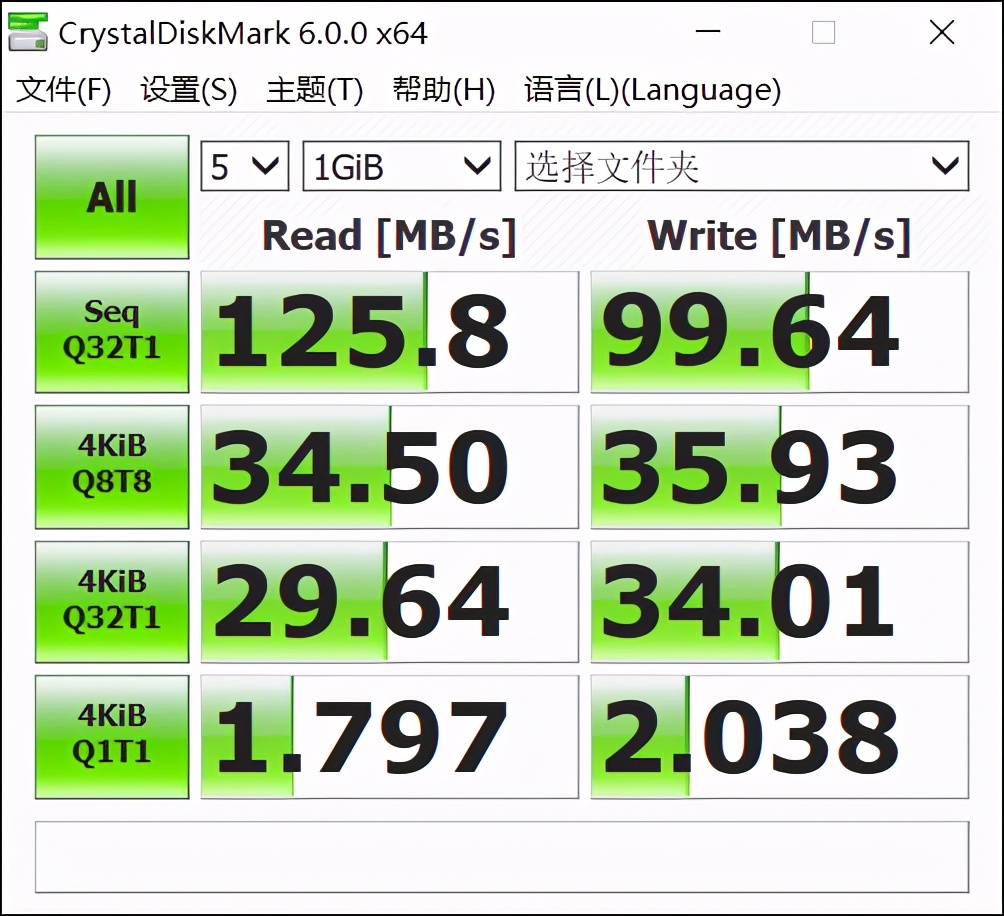1004x916 pixels.
Task: Start the 4KiB Q8T8 test
Action: (x=112, y=467)
